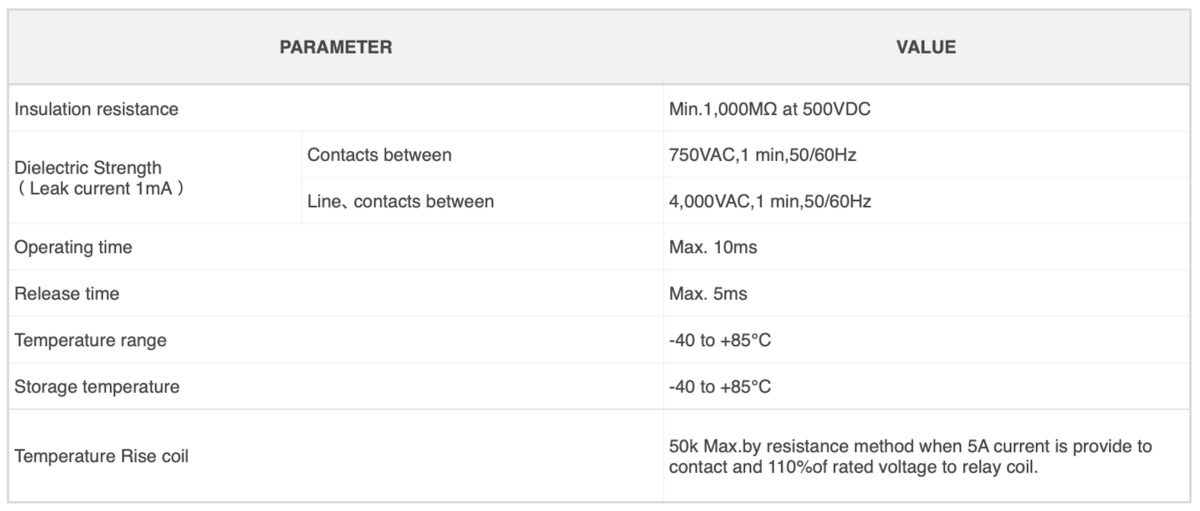
Task: Select the Insulation resistance row label
Action: (96, 109)
